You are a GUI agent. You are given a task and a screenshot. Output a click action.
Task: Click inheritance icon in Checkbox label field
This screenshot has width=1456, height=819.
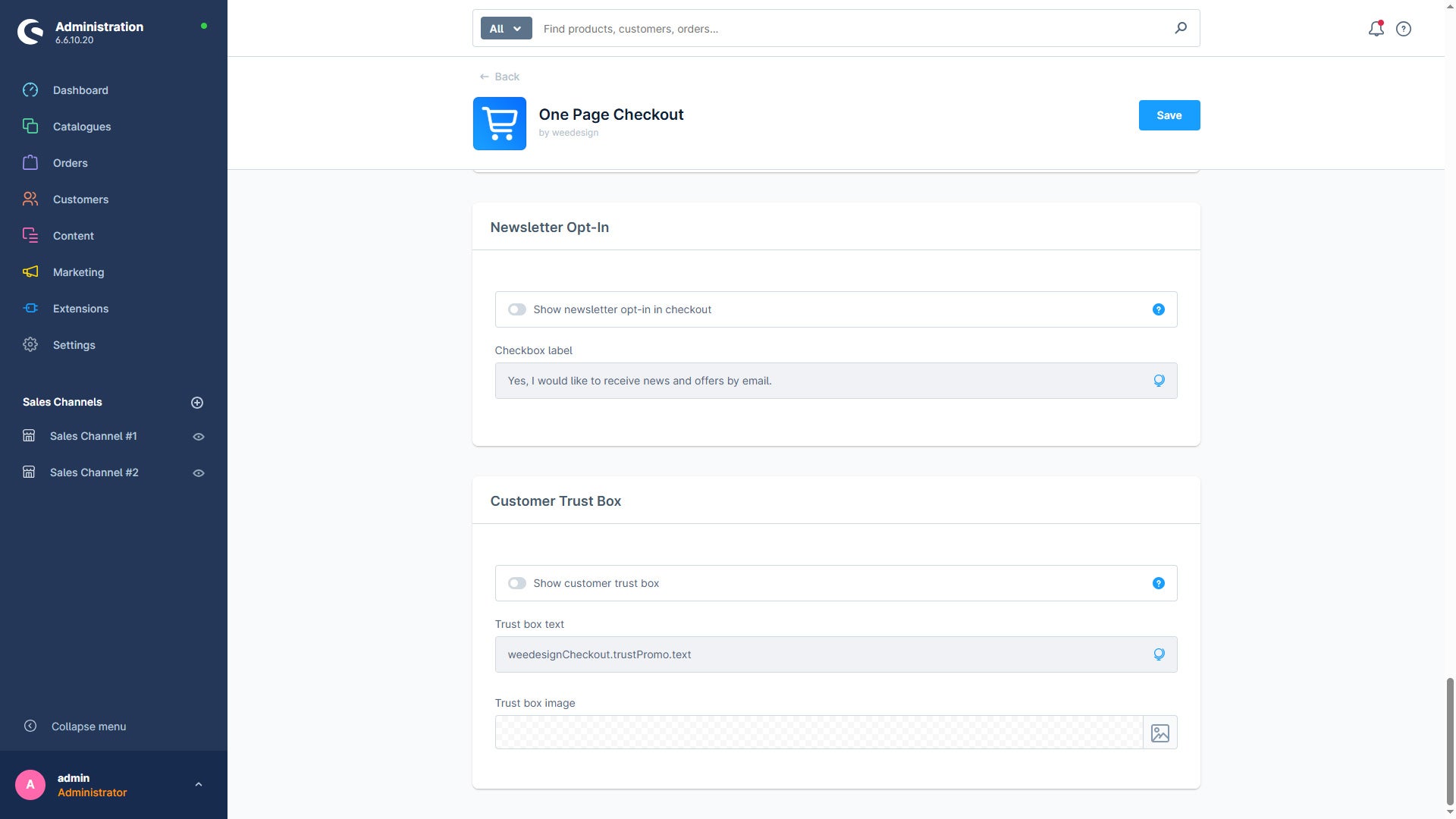click(x=1159, y=381)
